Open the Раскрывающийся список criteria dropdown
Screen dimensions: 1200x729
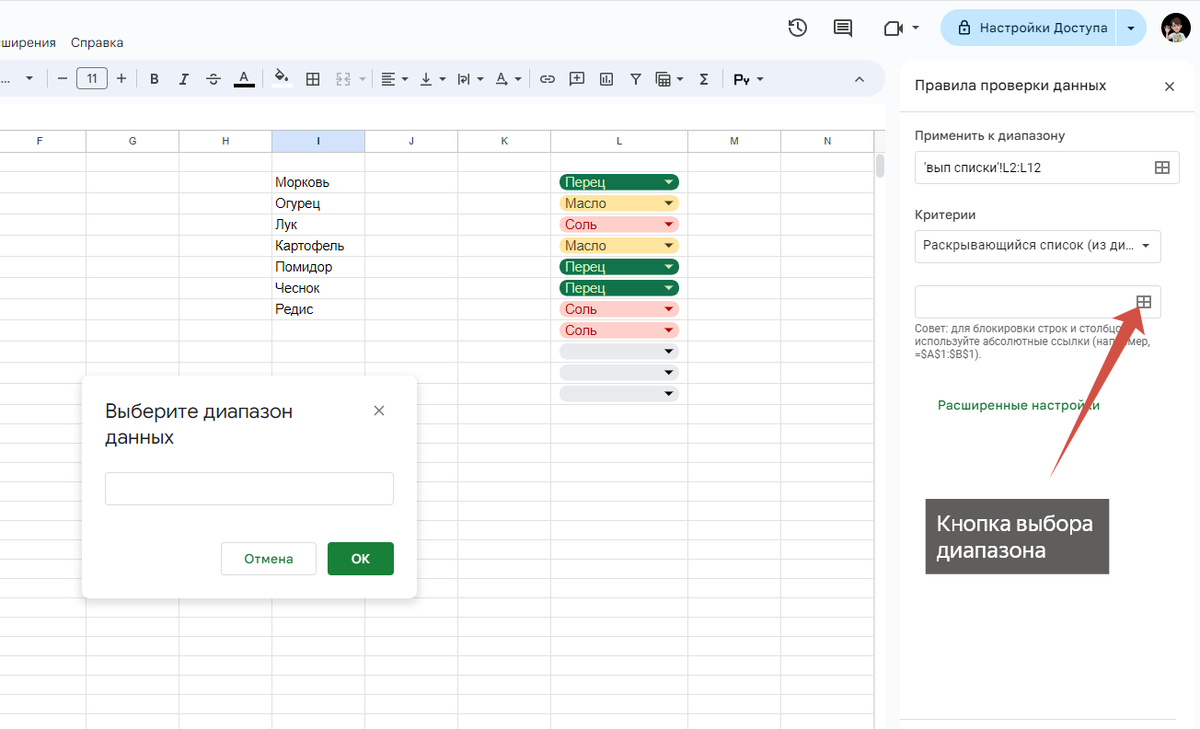[x=1037, y=246]
